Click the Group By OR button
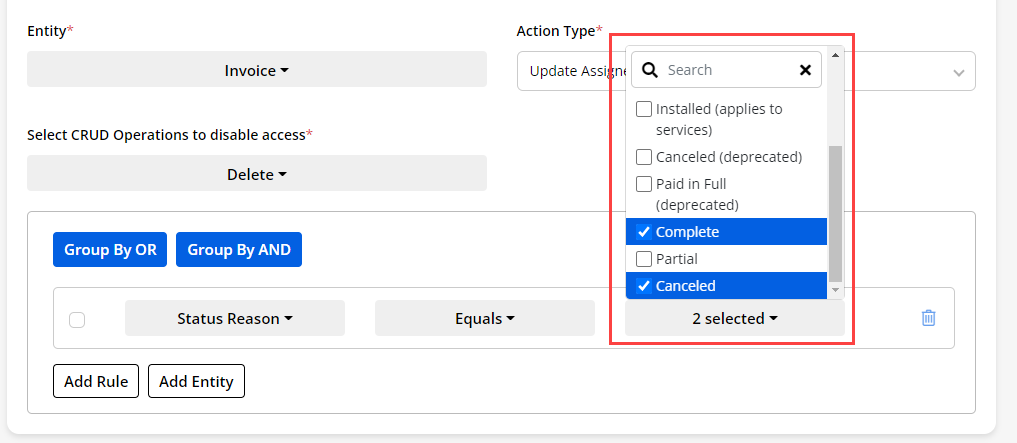The width and height of the screenshot is (1017, 443). 110,250
